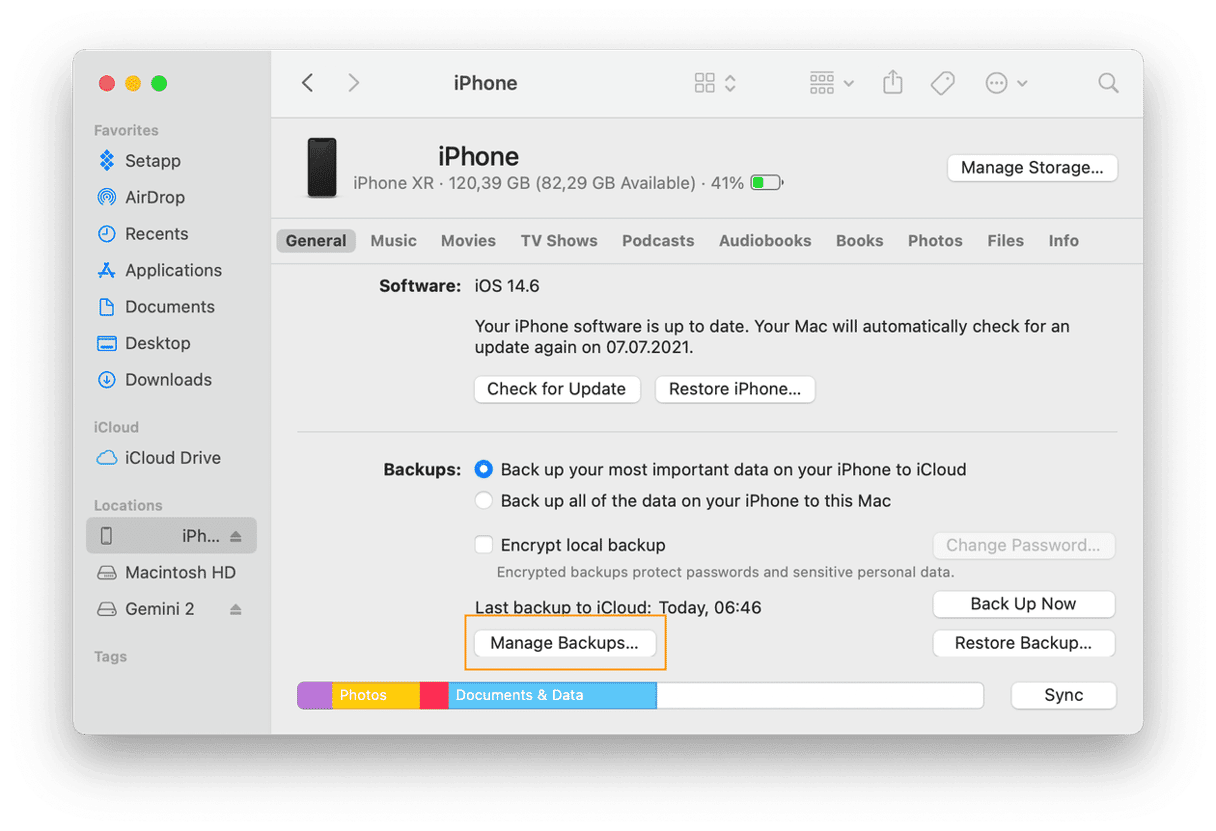Open Manage Backups dialog
1216x831 pixels.
(x=564, y=643)
